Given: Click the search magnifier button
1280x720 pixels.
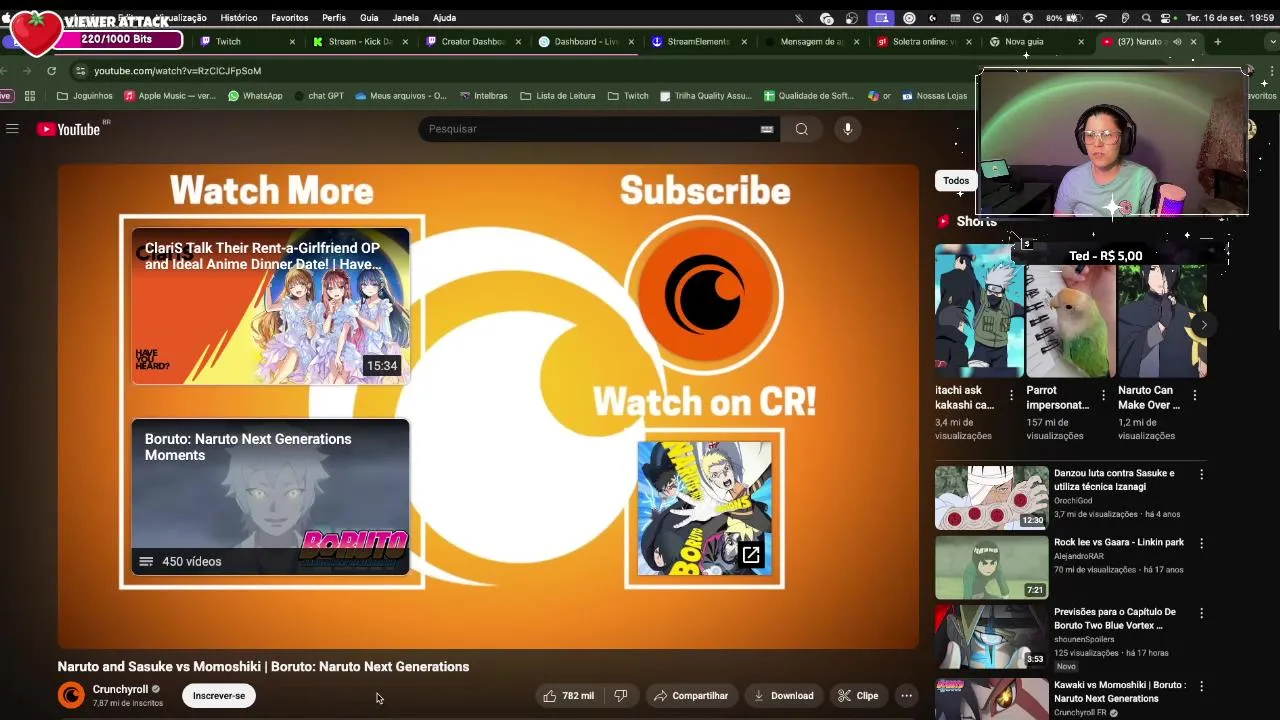Looking at the screenshot, I should 801,129.
